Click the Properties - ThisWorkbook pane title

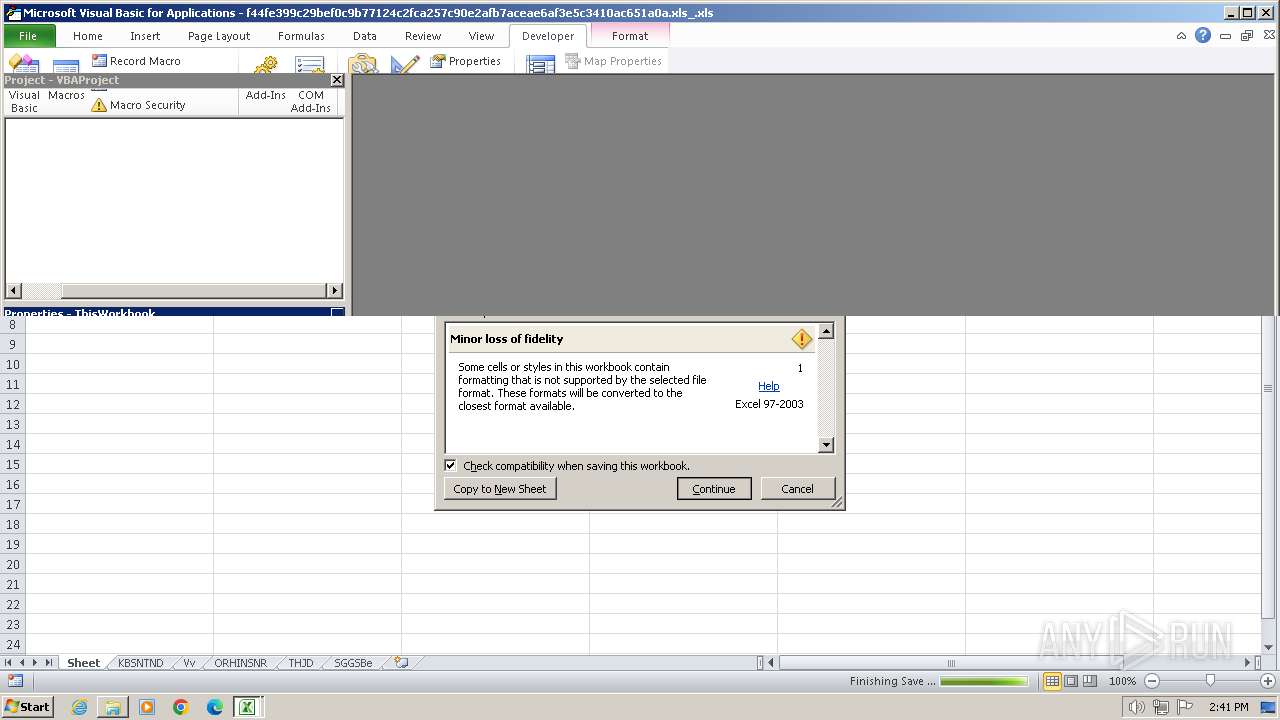80,313
